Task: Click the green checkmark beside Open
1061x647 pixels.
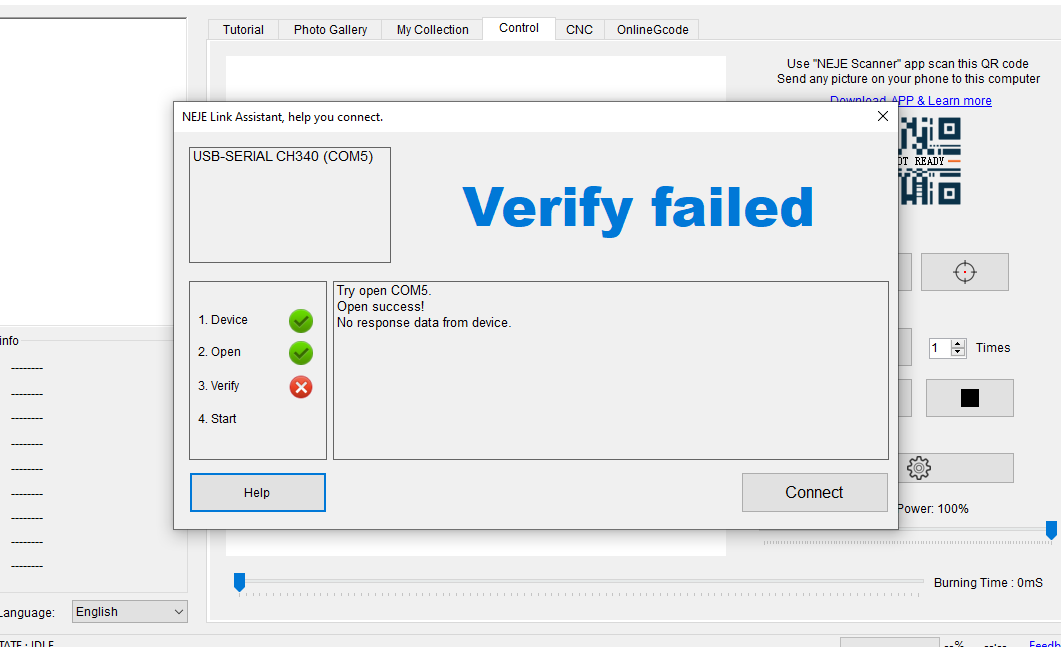Action: point(301,353)
